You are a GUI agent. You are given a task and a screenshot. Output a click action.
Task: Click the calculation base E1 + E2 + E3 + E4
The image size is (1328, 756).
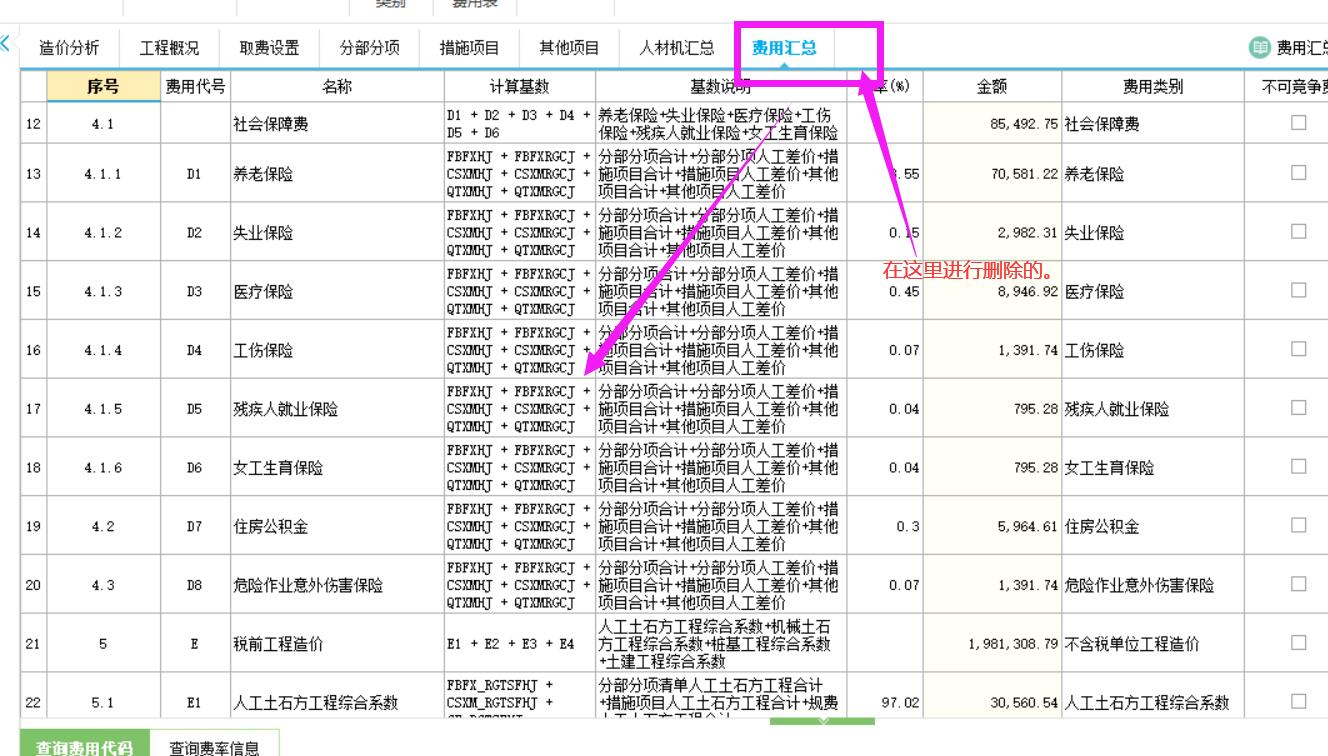pyautogui.click(x=519, y=644)
